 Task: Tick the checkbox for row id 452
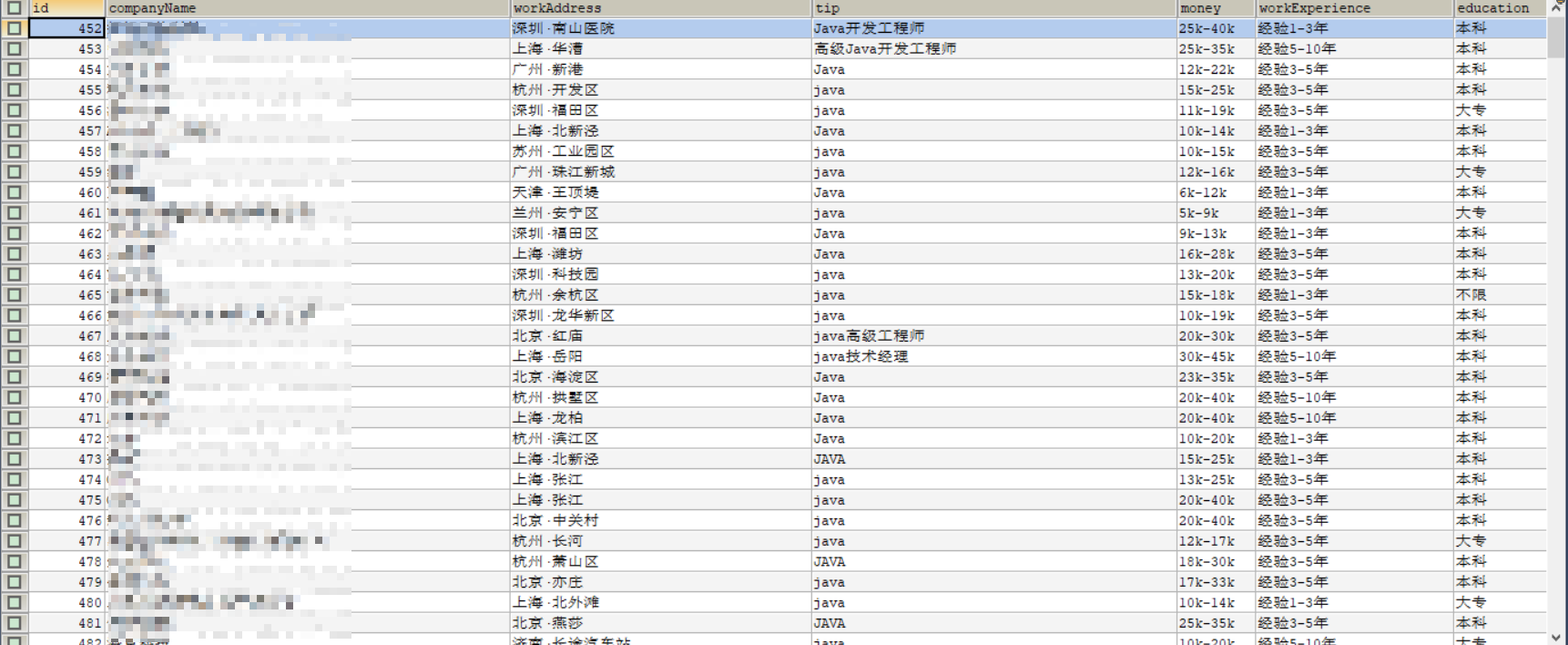14,28
